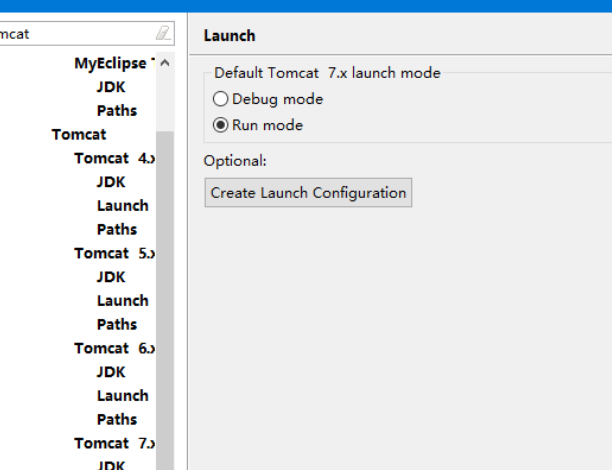Click the tree scrollbar up arrow

(165, 63)
